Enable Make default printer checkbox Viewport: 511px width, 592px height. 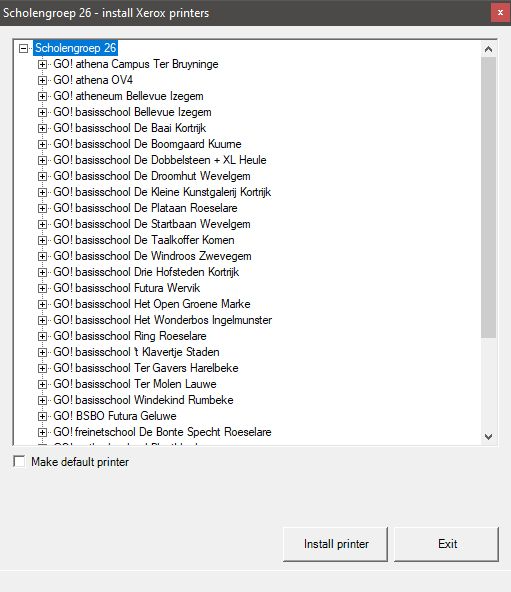19,461
